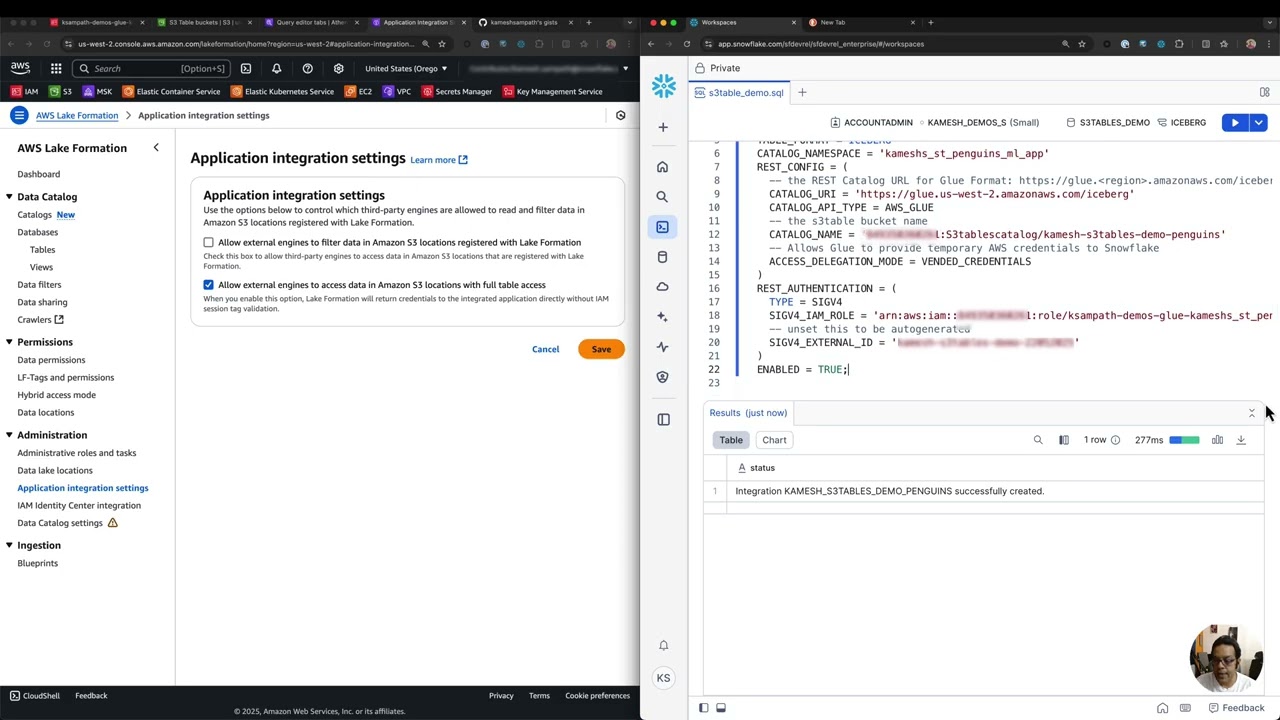1280x720 pixels.
Task: Run the SQL query with play button
Action: pyautogui.click(x=1235, y=122)
